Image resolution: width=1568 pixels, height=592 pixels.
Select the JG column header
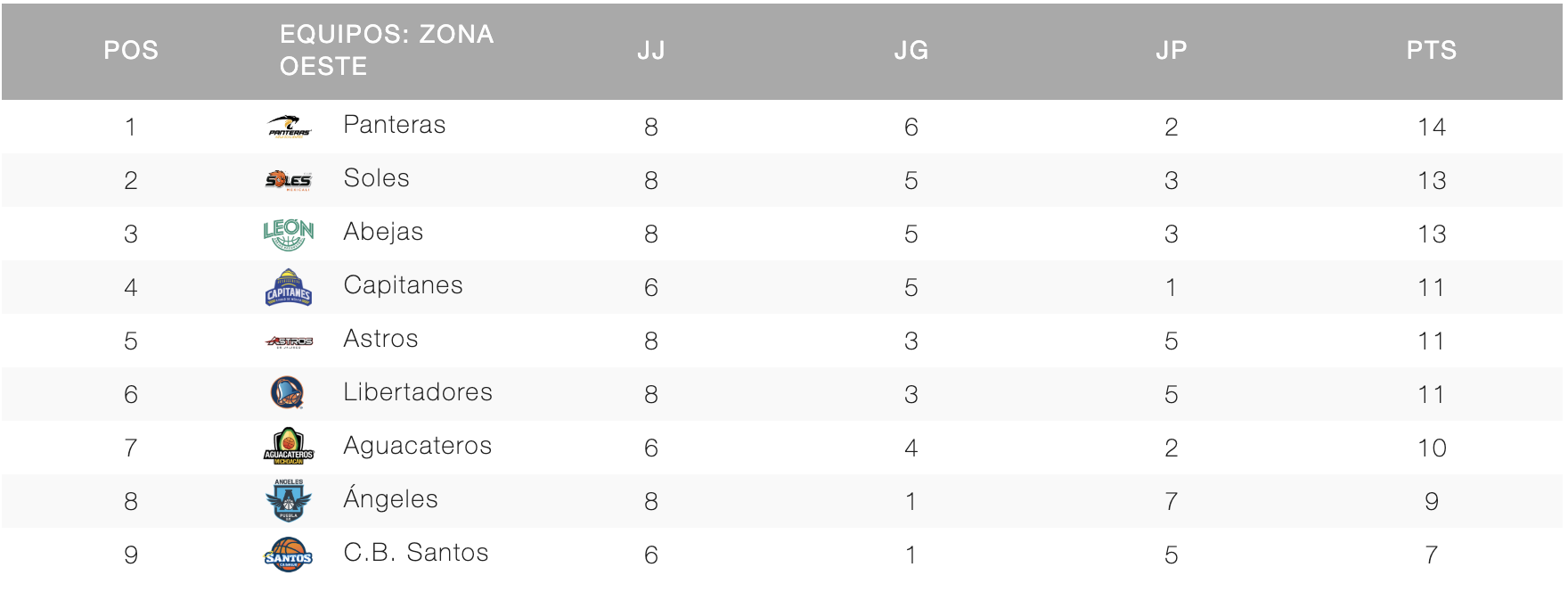(911, 51)
